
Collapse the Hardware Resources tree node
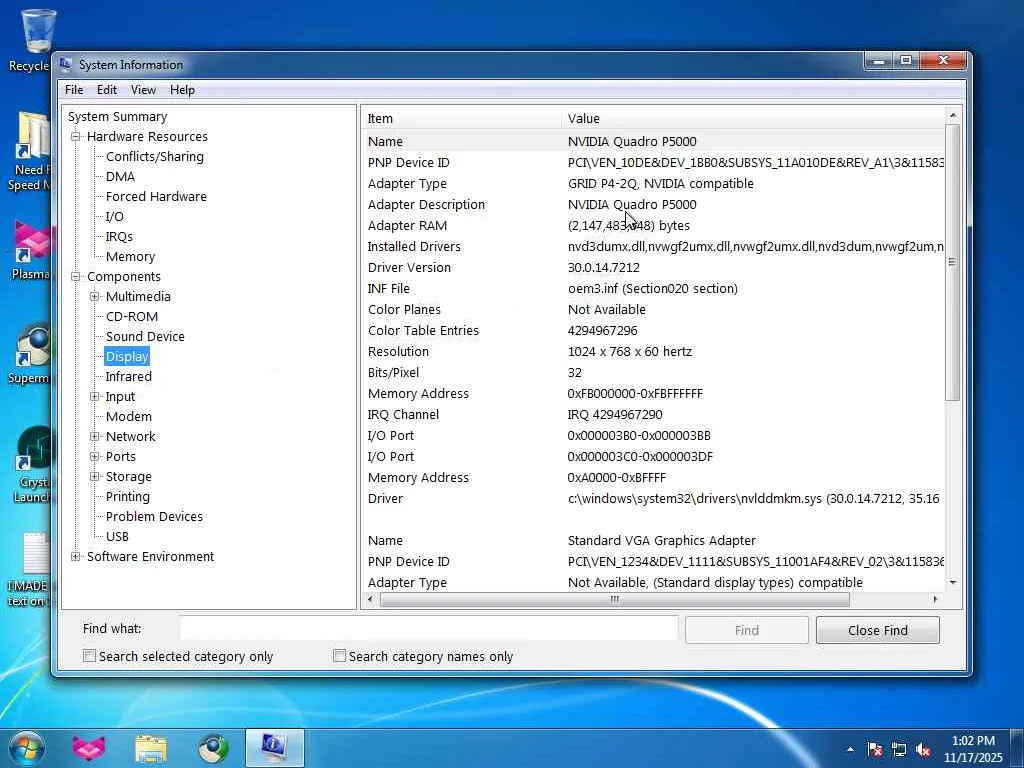[x=76, y=136]
